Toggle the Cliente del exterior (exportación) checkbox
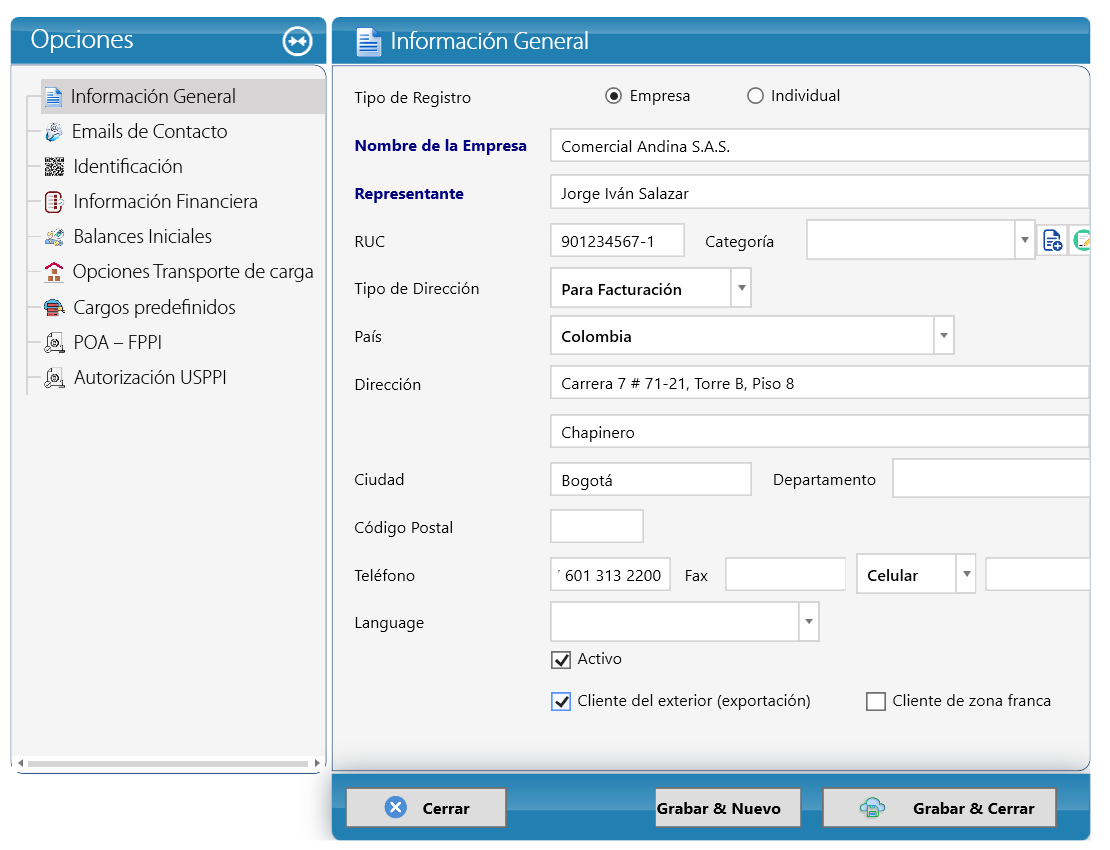Image resolution: width=1110 pixels, height=850 pixels. 561,701
